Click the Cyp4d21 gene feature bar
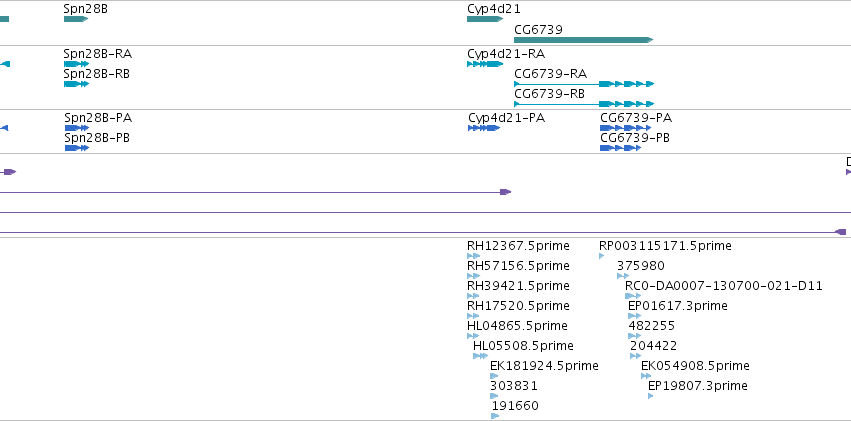The image size is (851, 421). pyautogui.click(x=485, y=19)
